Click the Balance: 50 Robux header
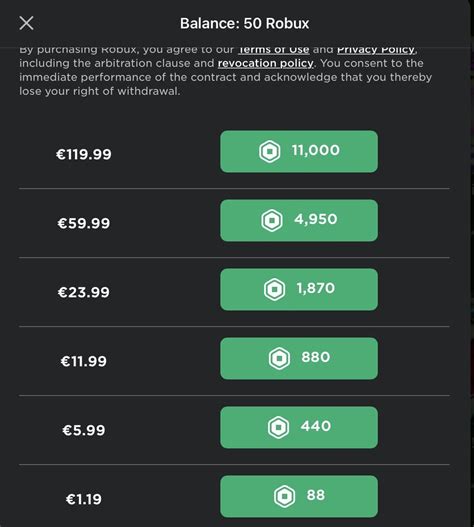Image resolution: width=474 pixels, height=527 pixels. pos(244,24)
